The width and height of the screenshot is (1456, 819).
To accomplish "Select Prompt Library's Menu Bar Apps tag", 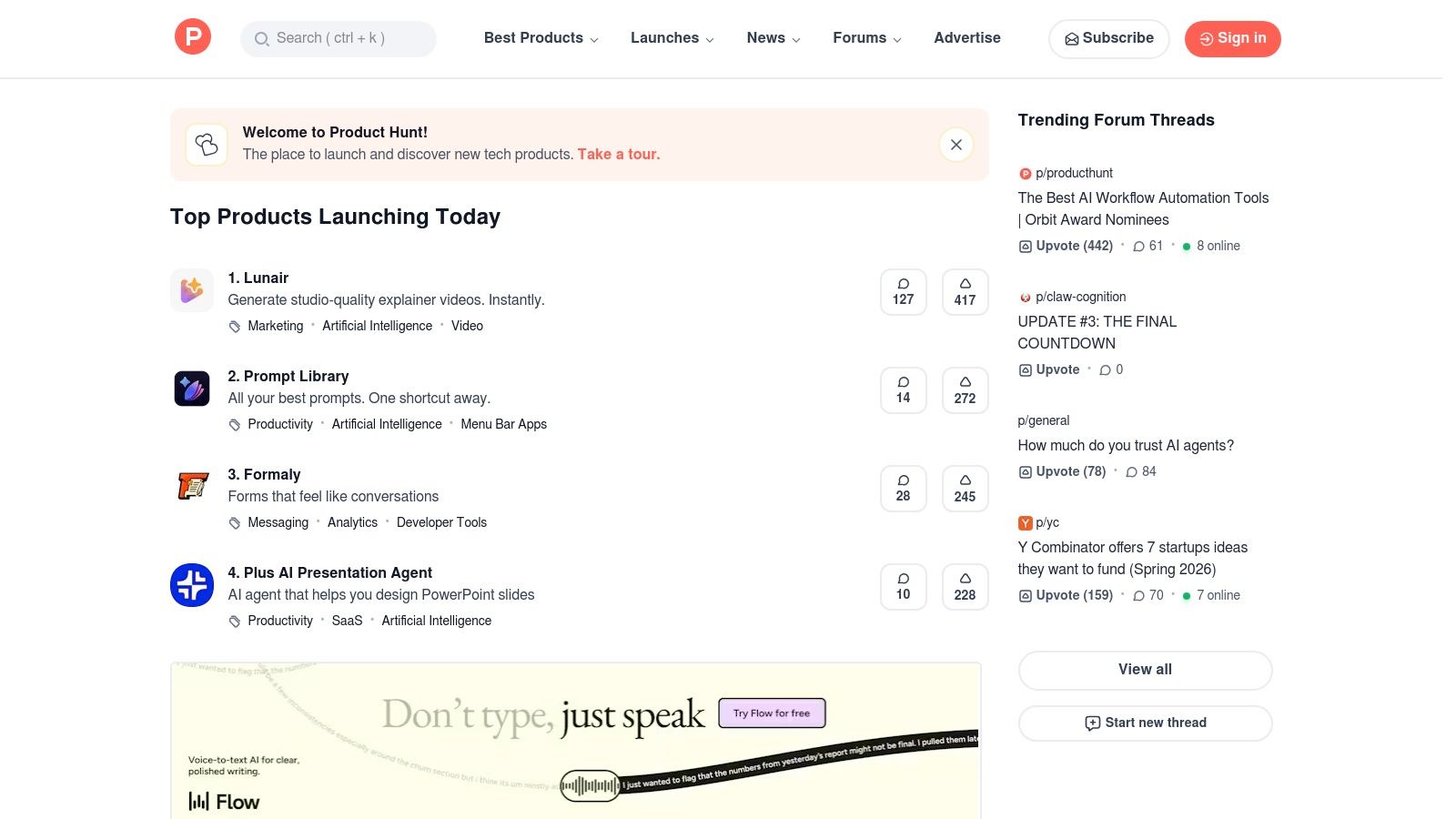I will (504, 424).
